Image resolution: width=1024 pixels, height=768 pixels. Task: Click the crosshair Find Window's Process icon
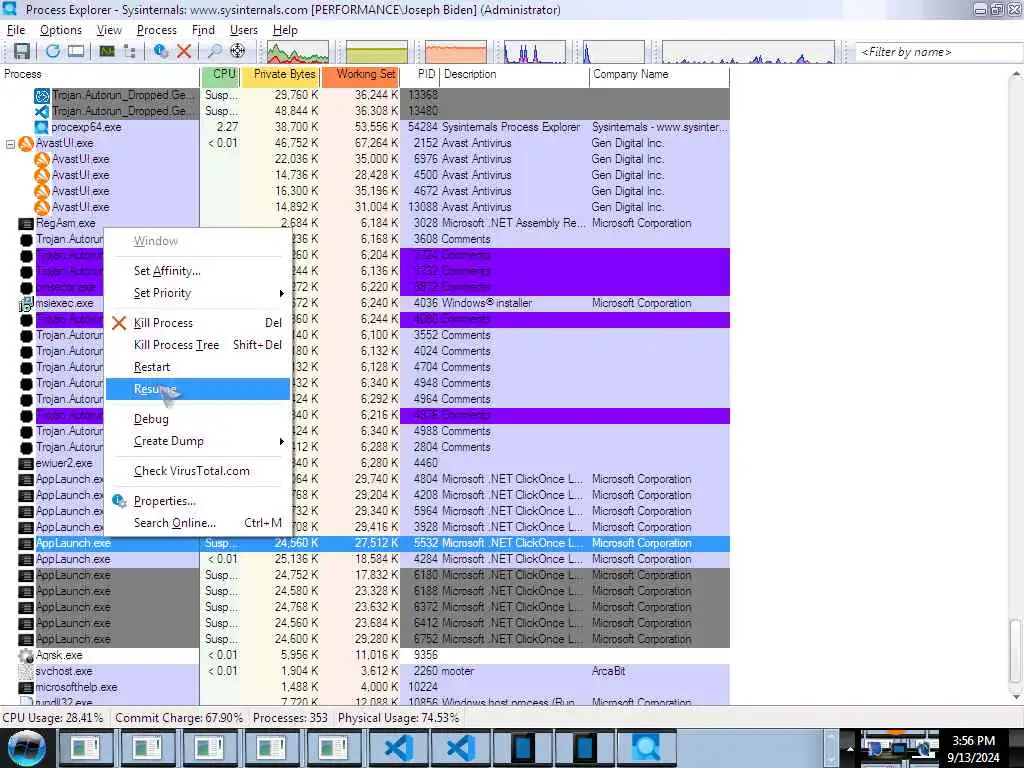pos(238,51)
